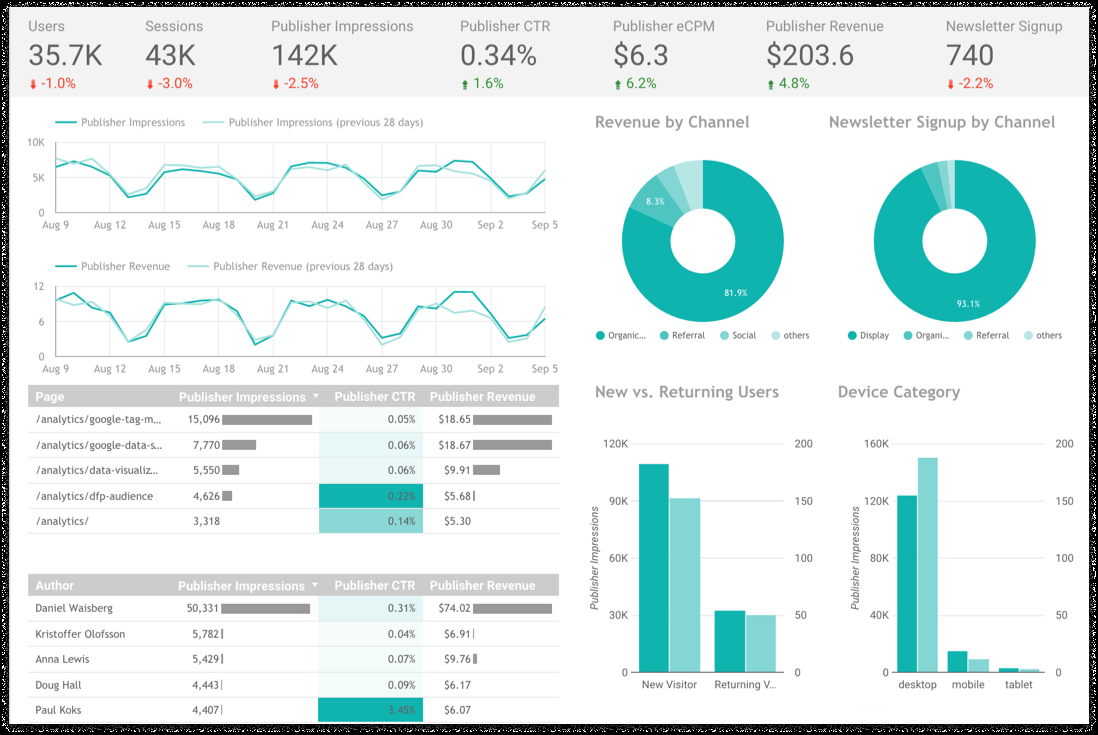Click Display legend dot in Newsletter Signup chart

[852, 335]
